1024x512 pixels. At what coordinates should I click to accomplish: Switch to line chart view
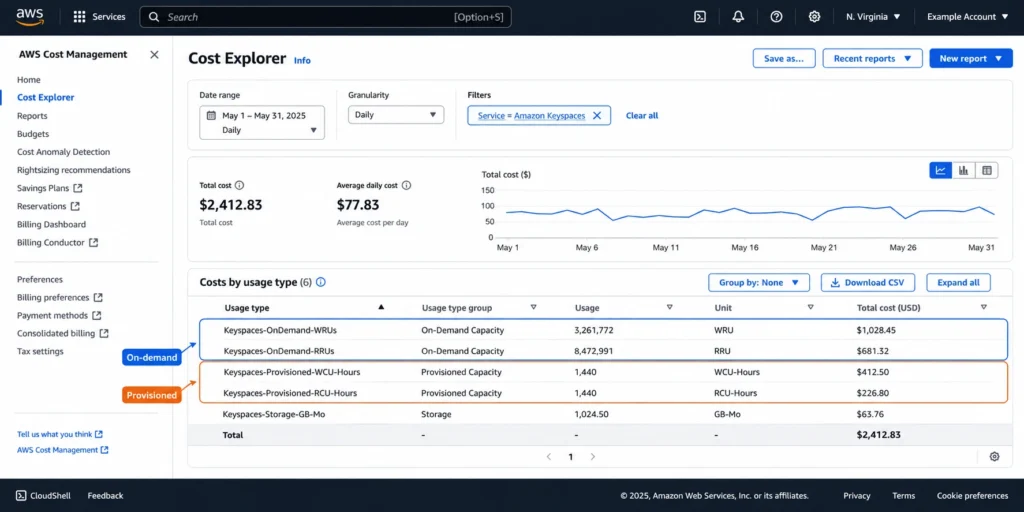point(940,170)
